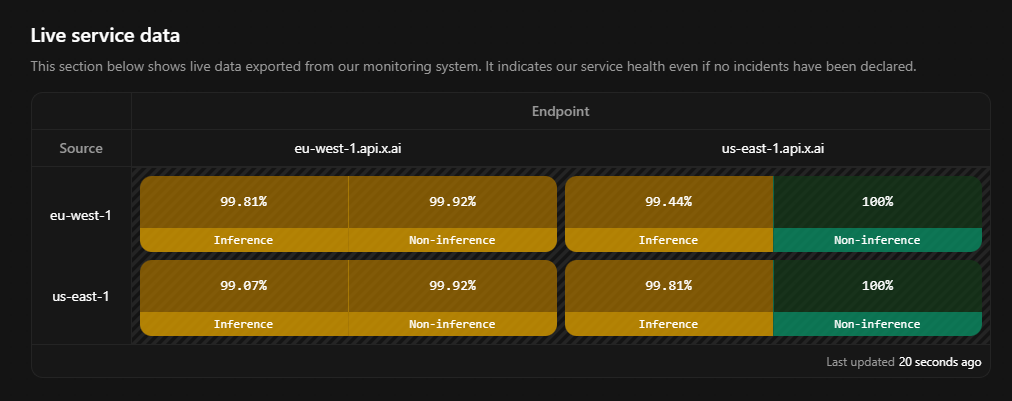Viewport: 1012px width, 401px height.
Task: Click the monitoring system description text
Action: point(473,66)
